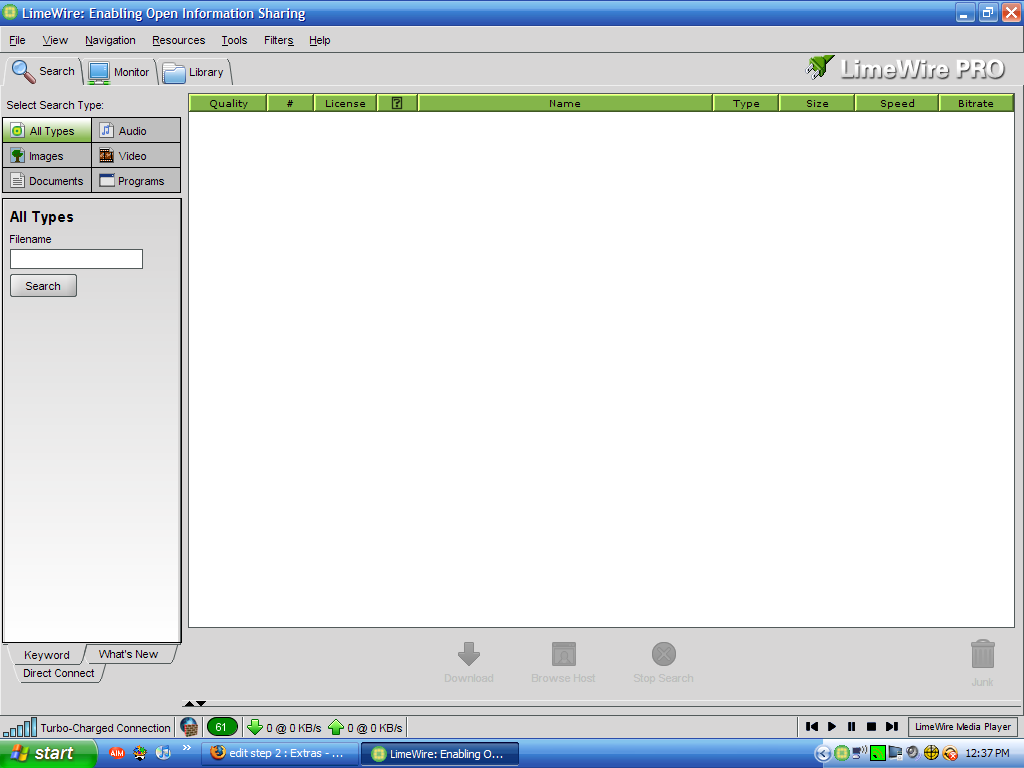Click LimeWire icon in system tray
The height and width of the screenshot is (768, 1024).
point(841,754)
